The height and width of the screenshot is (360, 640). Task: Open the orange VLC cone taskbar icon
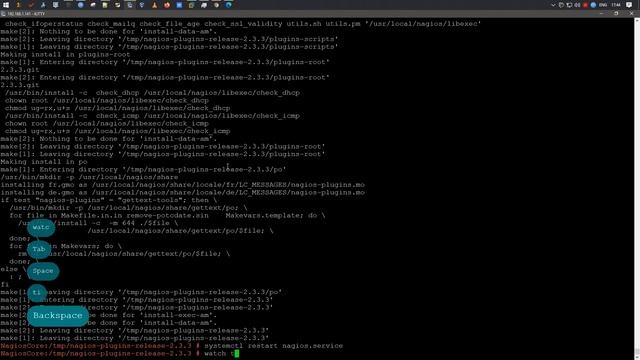coord(154,5)
